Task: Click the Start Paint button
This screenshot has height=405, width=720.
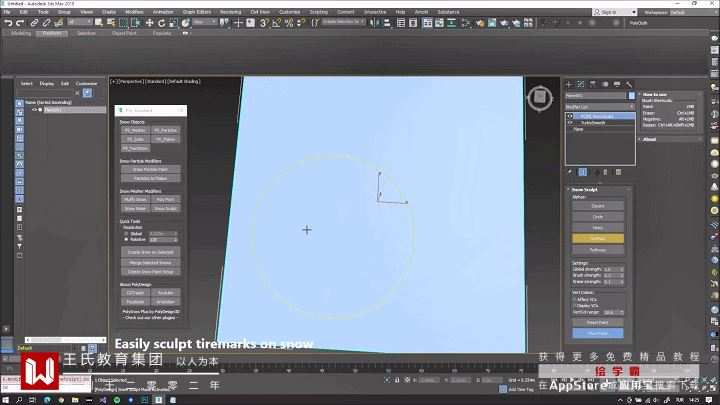Action: pyautogui.click(x=598, y=333)
